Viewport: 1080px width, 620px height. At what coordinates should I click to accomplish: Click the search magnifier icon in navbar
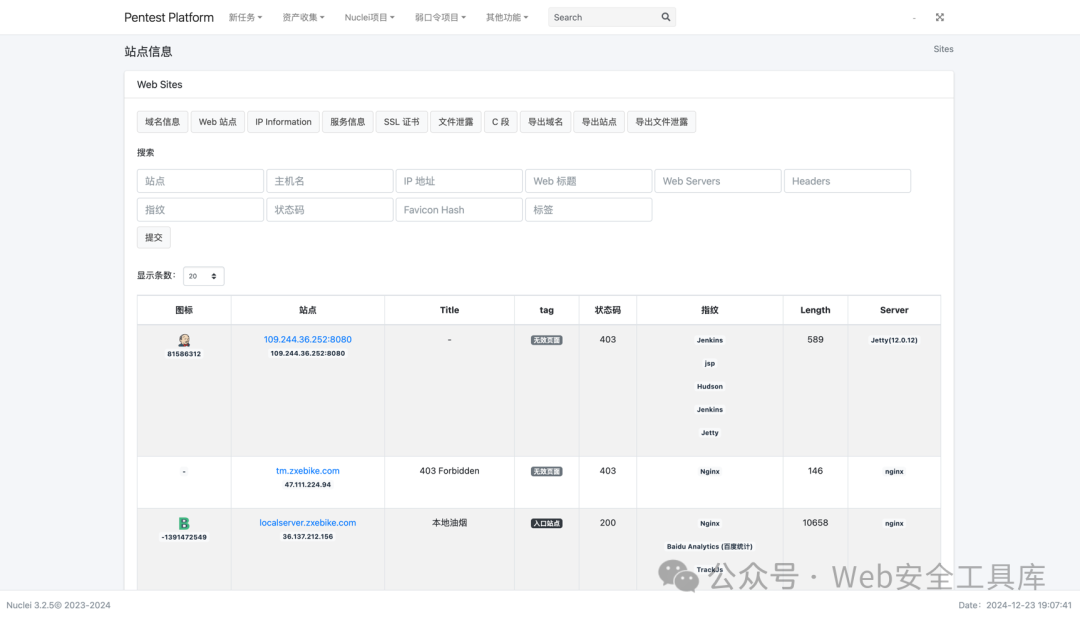[665, 17]
